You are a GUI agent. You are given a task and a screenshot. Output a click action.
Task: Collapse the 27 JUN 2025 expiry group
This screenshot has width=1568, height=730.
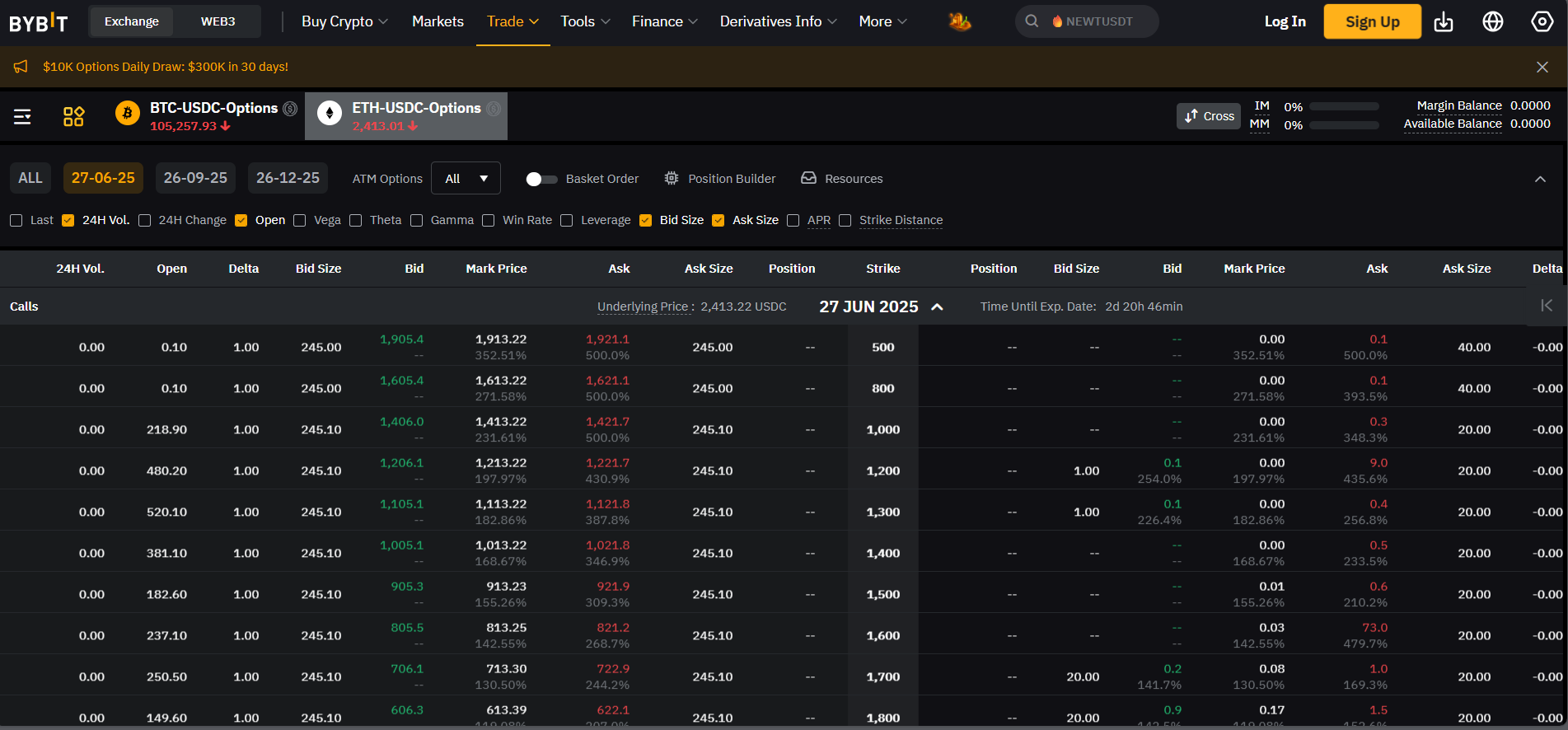click(937, 307)
